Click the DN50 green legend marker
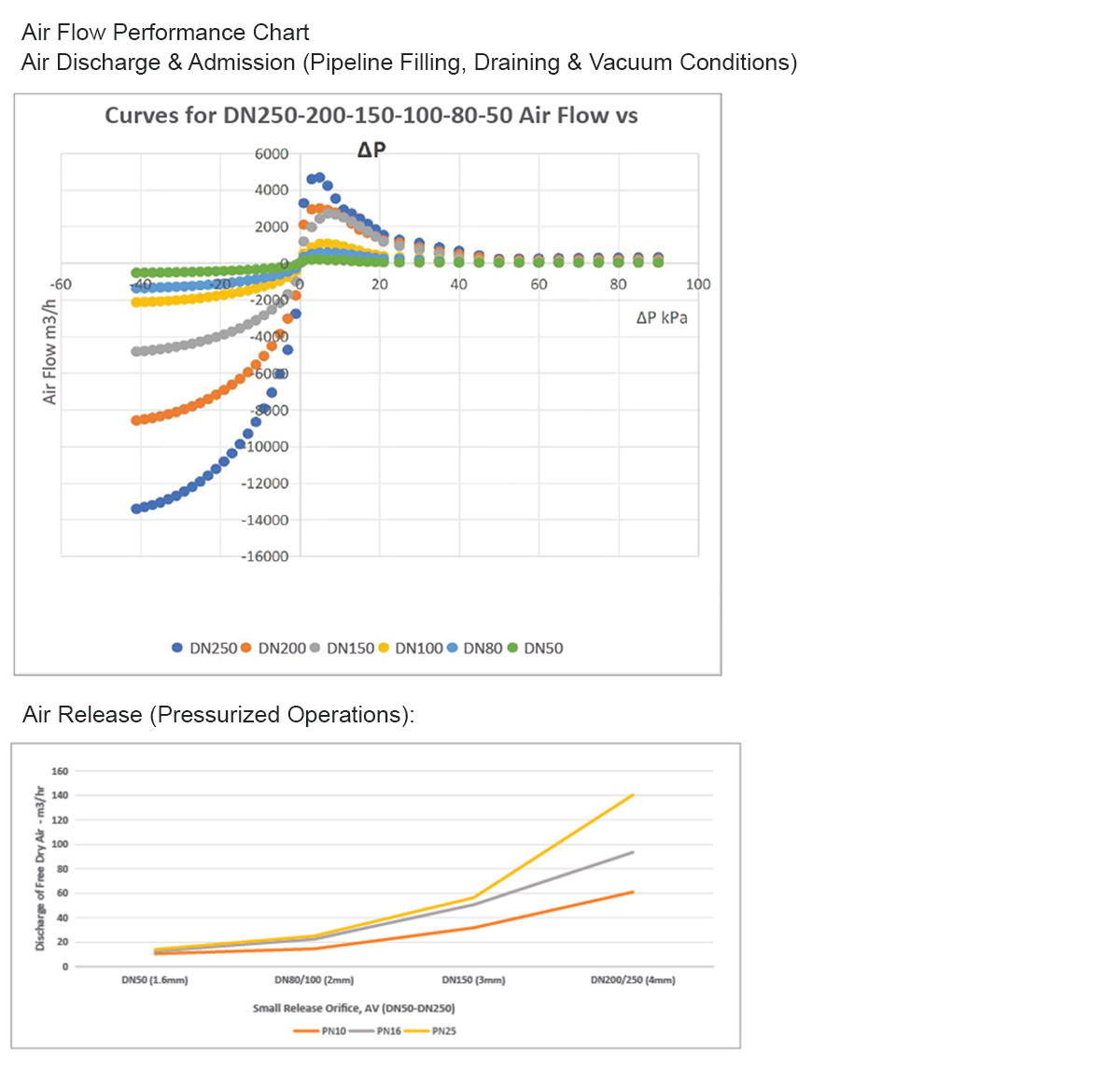The width and height of the screenshot is (1120, 1092). point(512,648)
